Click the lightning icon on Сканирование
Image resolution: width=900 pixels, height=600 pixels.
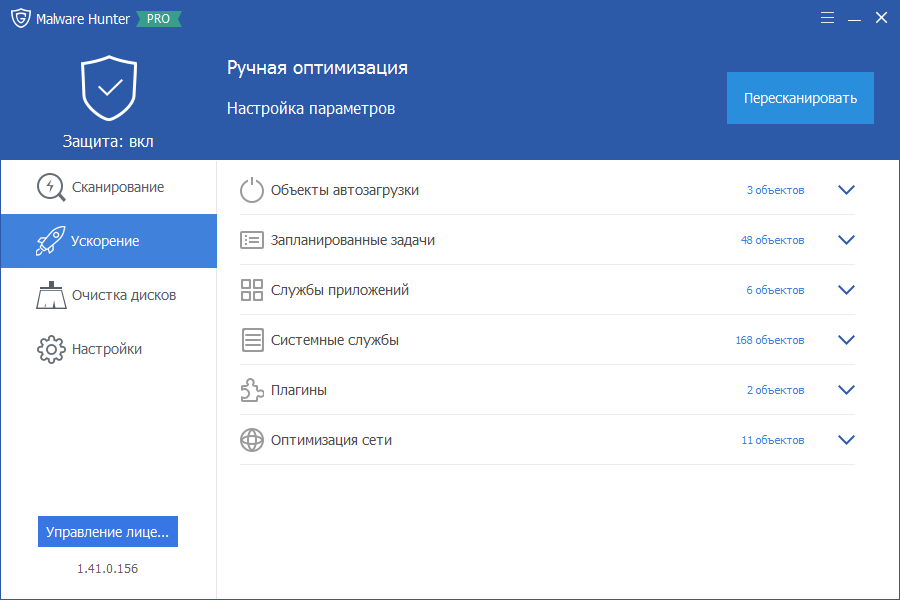(x=48, y=186)
